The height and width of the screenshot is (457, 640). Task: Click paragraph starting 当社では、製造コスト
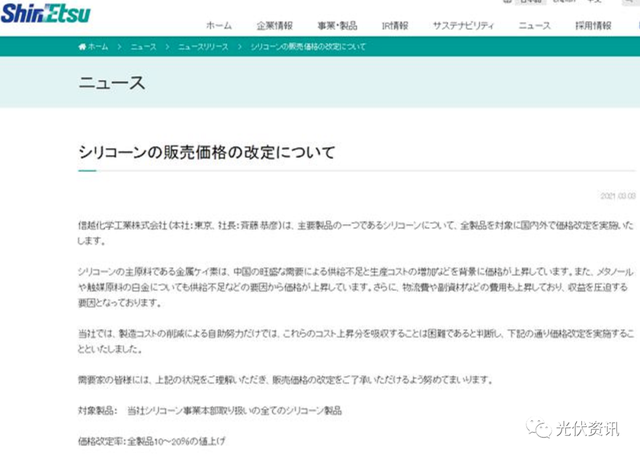point(356,341)
